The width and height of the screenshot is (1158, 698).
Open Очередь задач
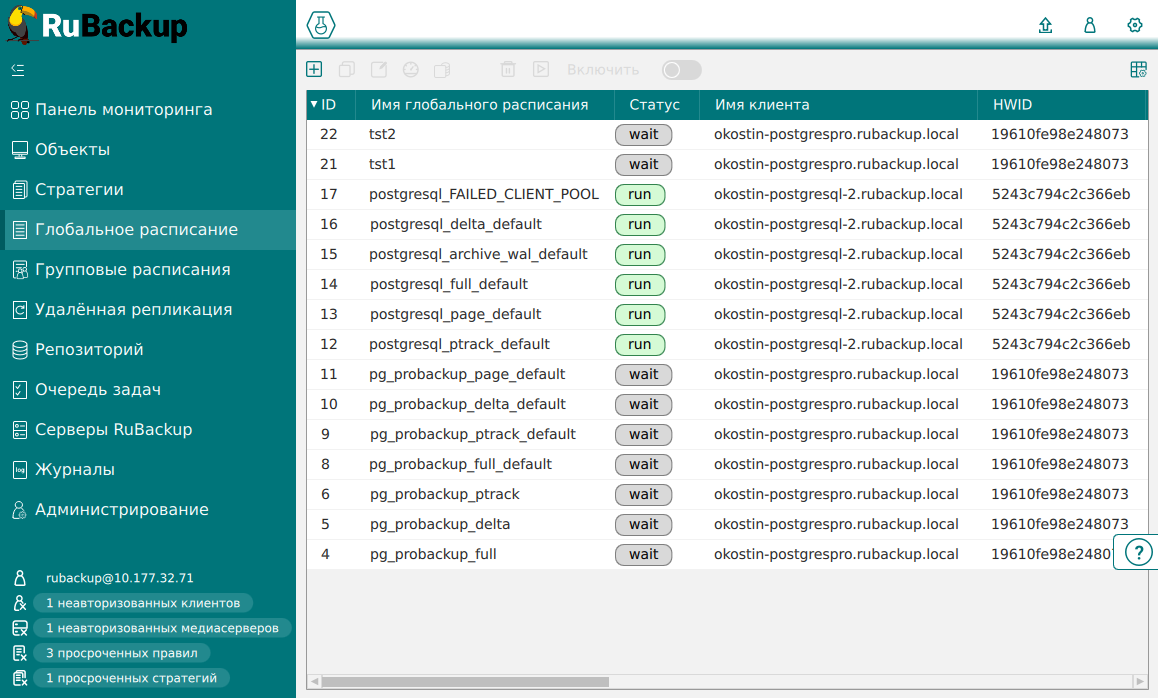(148, 389)
